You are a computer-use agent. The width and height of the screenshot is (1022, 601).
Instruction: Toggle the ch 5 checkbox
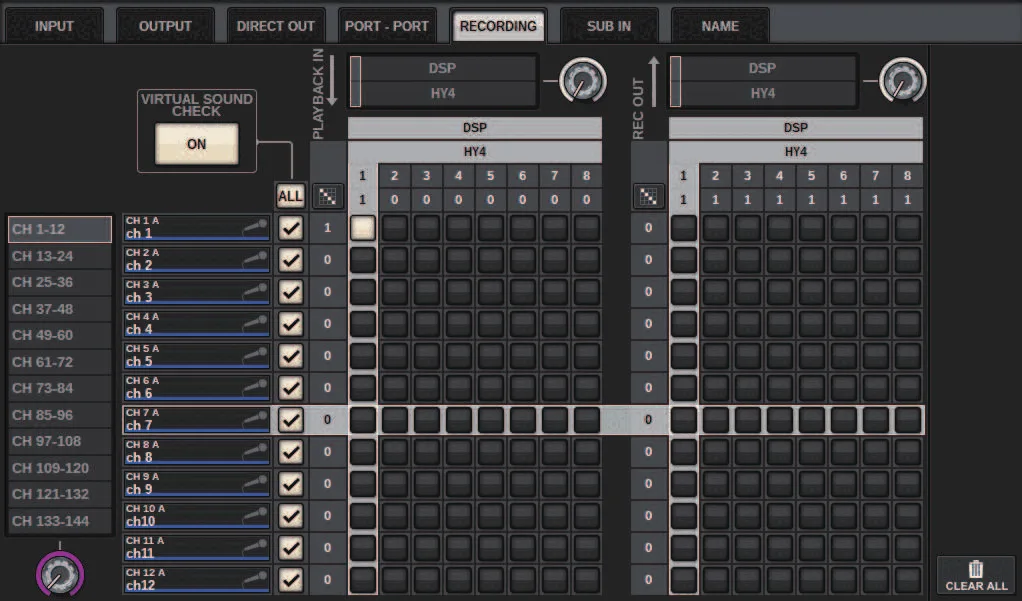291,356
